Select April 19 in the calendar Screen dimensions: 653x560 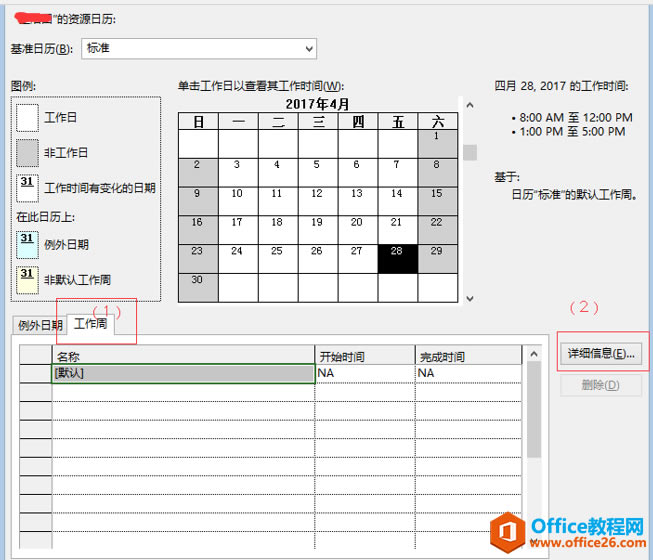coord(318,230)
